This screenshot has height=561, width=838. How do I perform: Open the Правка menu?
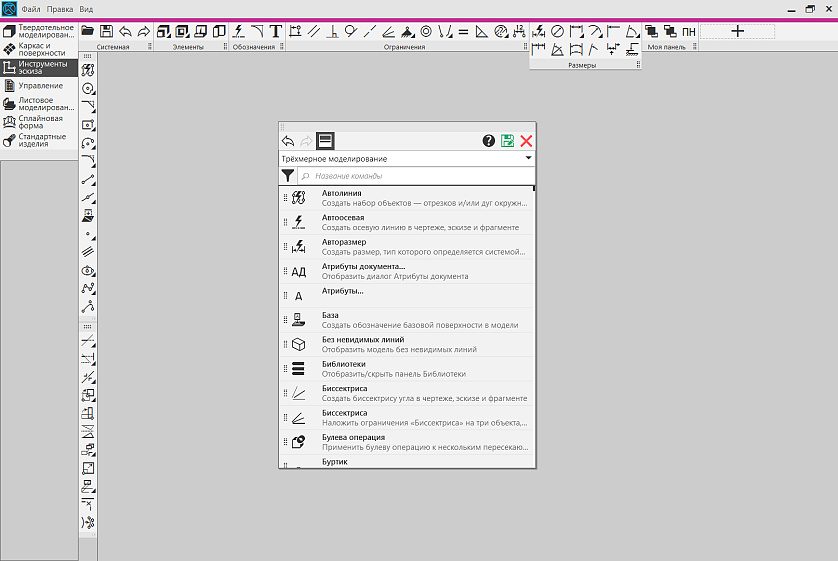pos(60,9)
